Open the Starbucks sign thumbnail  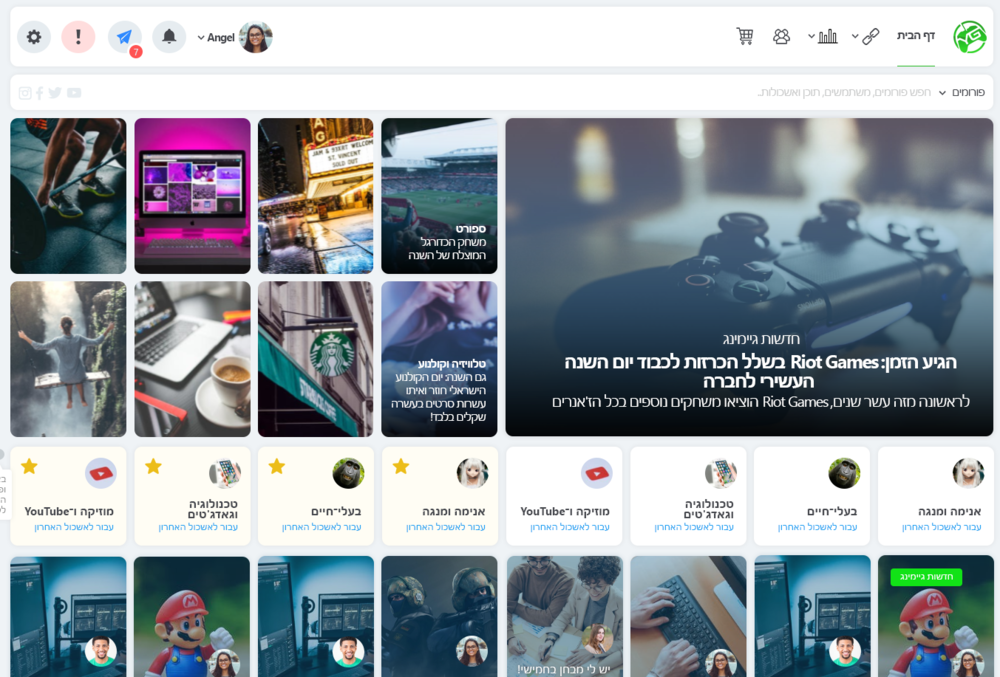[315, 359]
